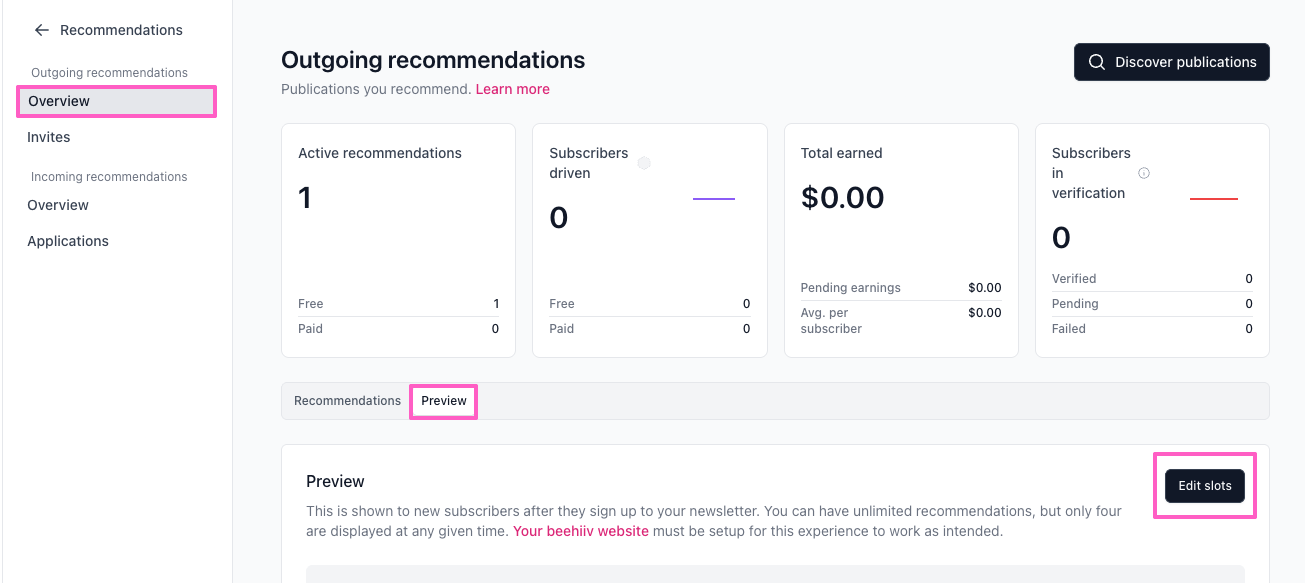Image resolution: width=1305 pixels, height=583 pixels.
Task: Click info icon next to Subscribers in verification
Action: click(1144, 173)
